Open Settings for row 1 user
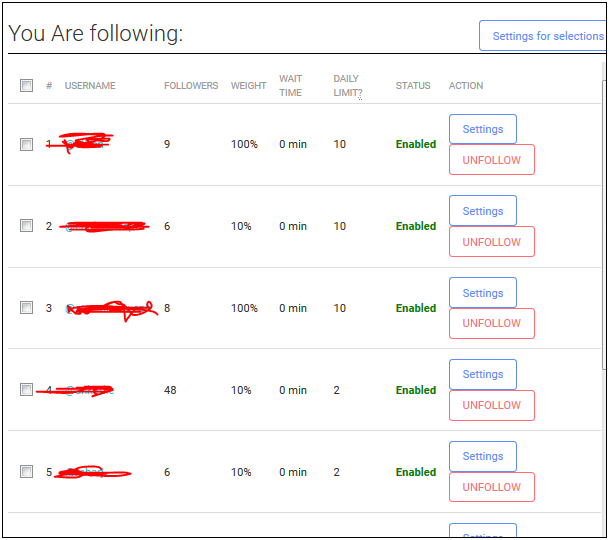The height and width of the screenshot is (540, 609). [483, 129]
